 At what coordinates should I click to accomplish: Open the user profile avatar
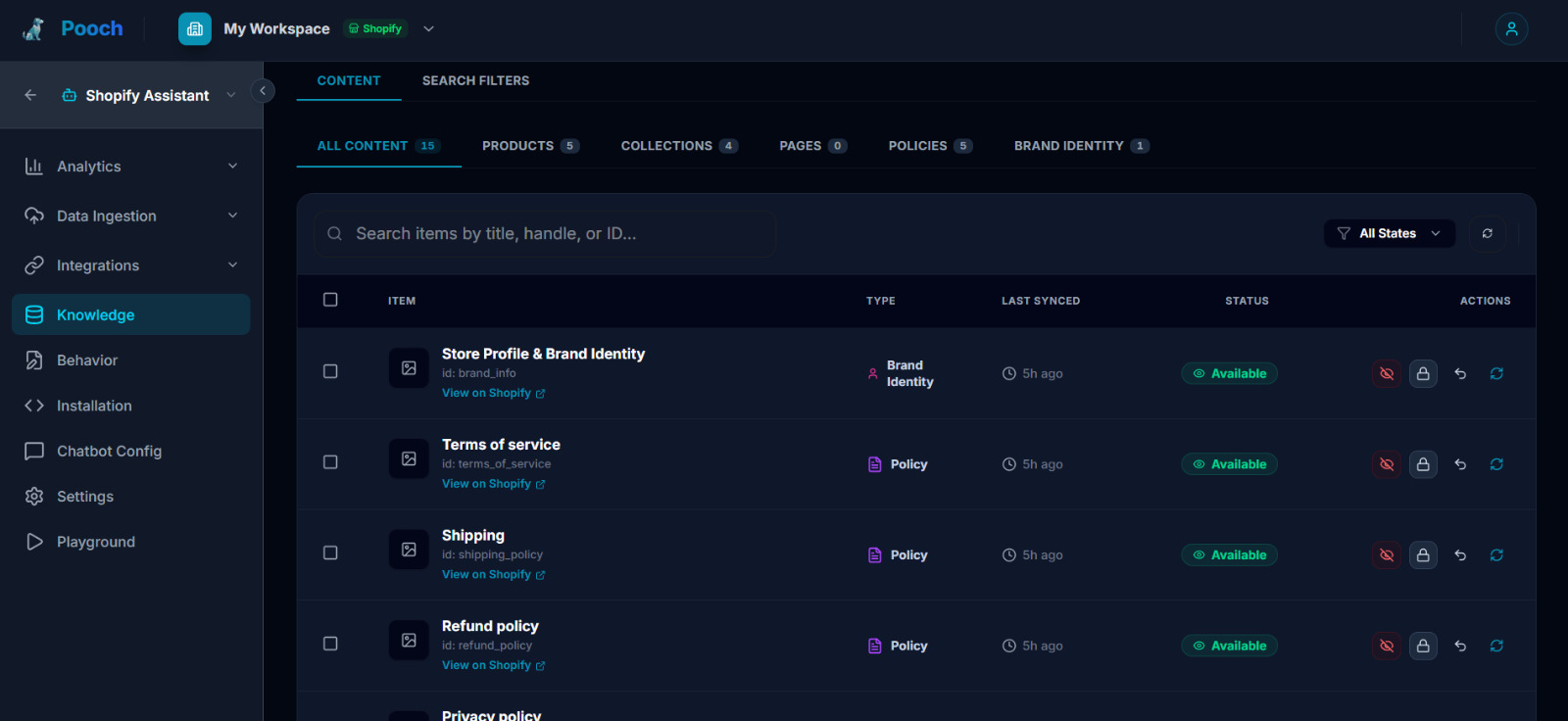pos(1511,29)
